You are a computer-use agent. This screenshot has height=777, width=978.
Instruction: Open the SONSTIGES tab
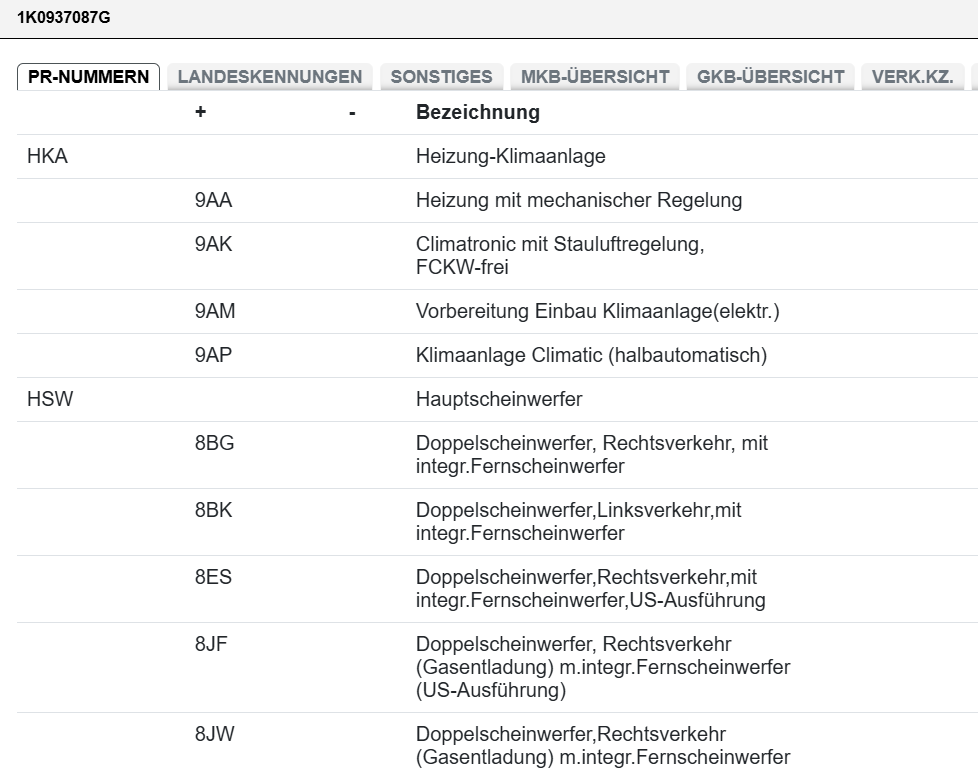tap(441, 76)
